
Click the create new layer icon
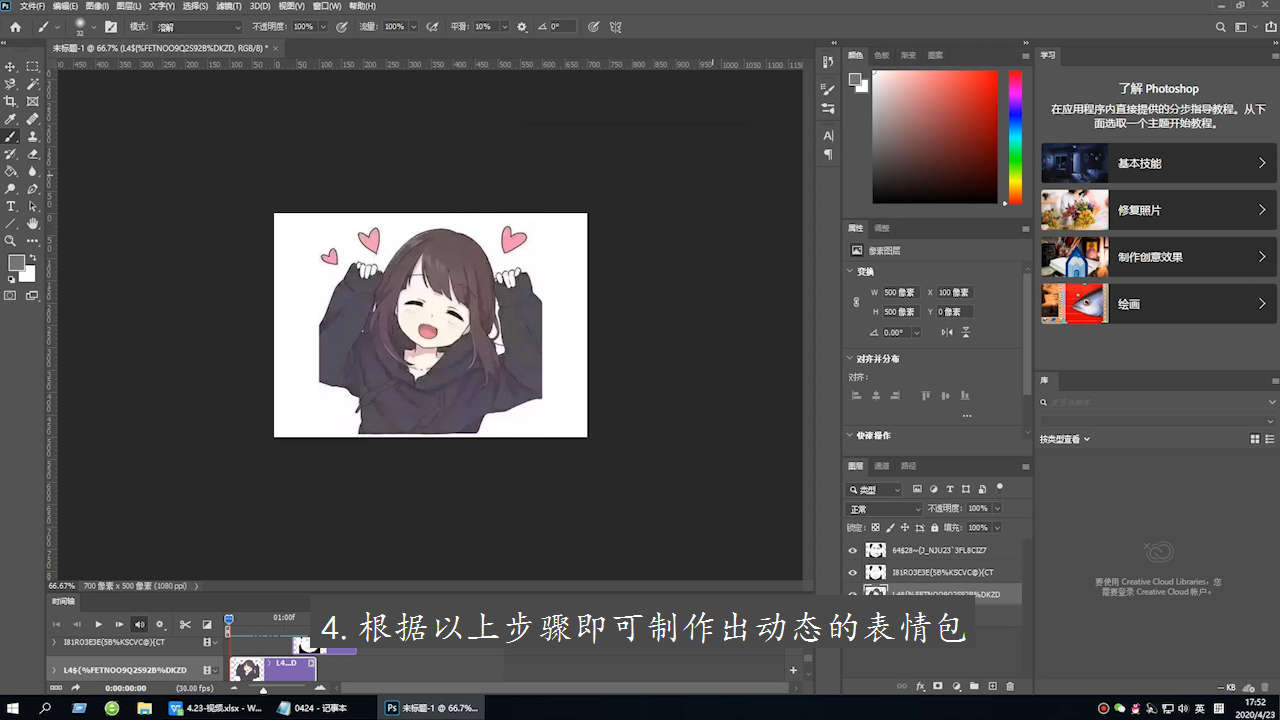pyautogui.click(x=992, y=686)
